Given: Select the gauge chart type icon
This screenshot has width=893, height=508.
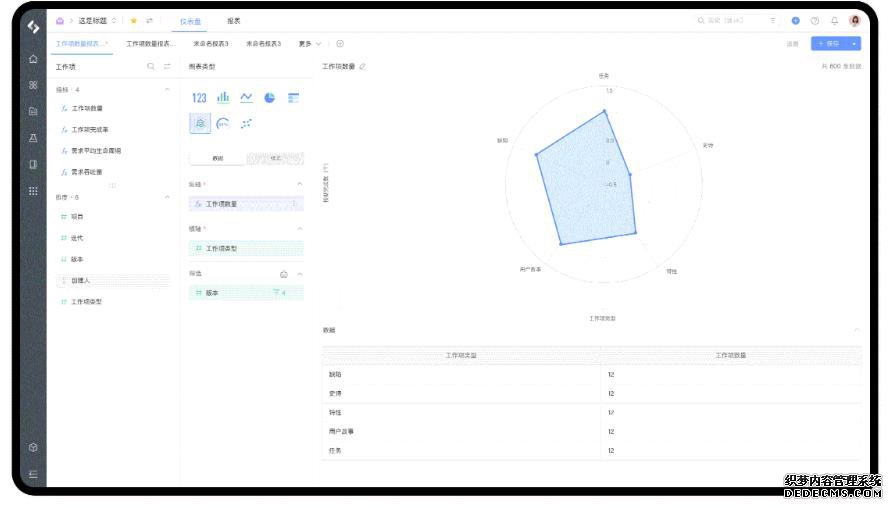Looking at the screenshot, I should (223, 123).
